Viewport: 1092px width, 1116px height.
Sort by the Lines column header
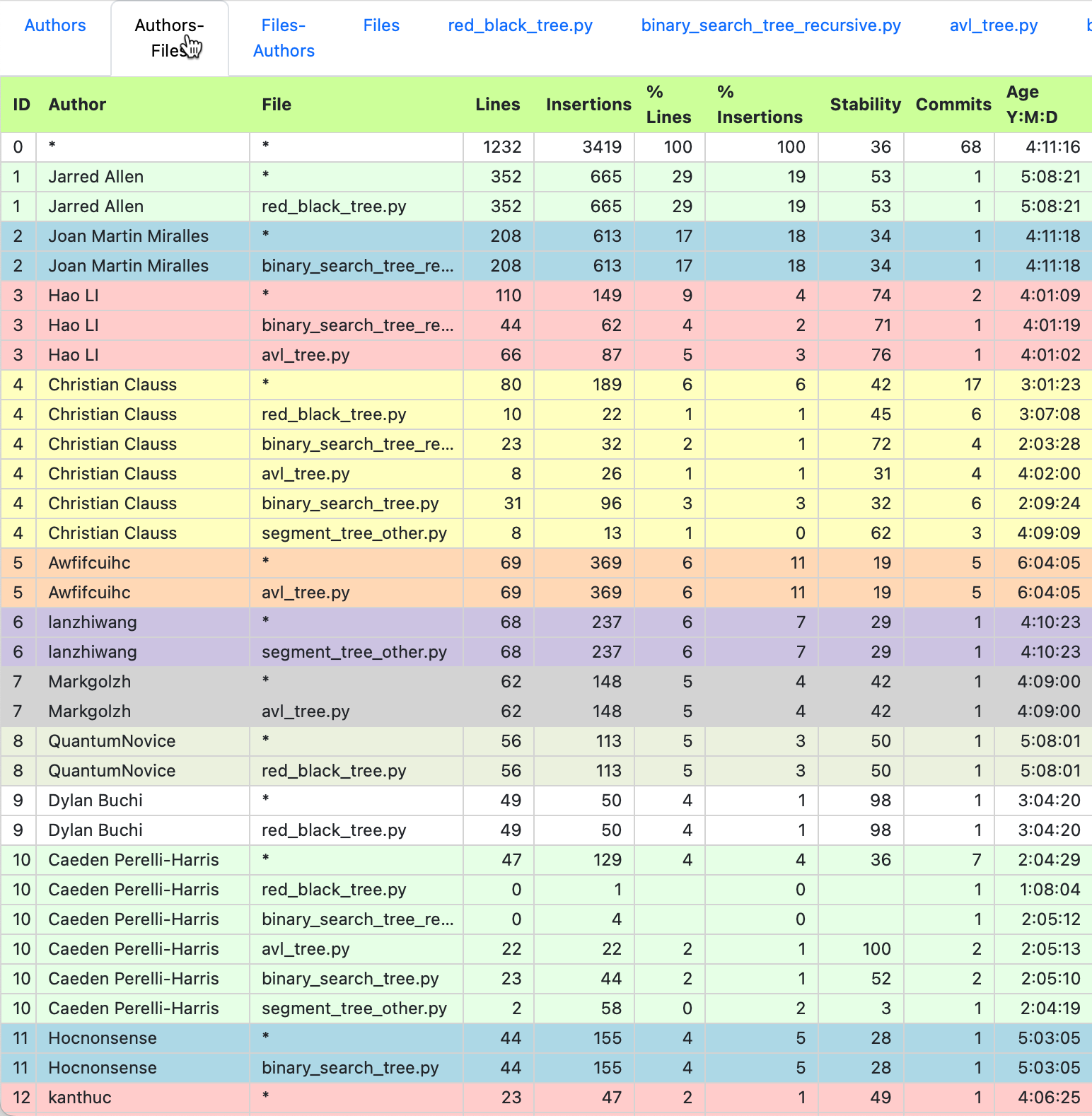(498, 105)
